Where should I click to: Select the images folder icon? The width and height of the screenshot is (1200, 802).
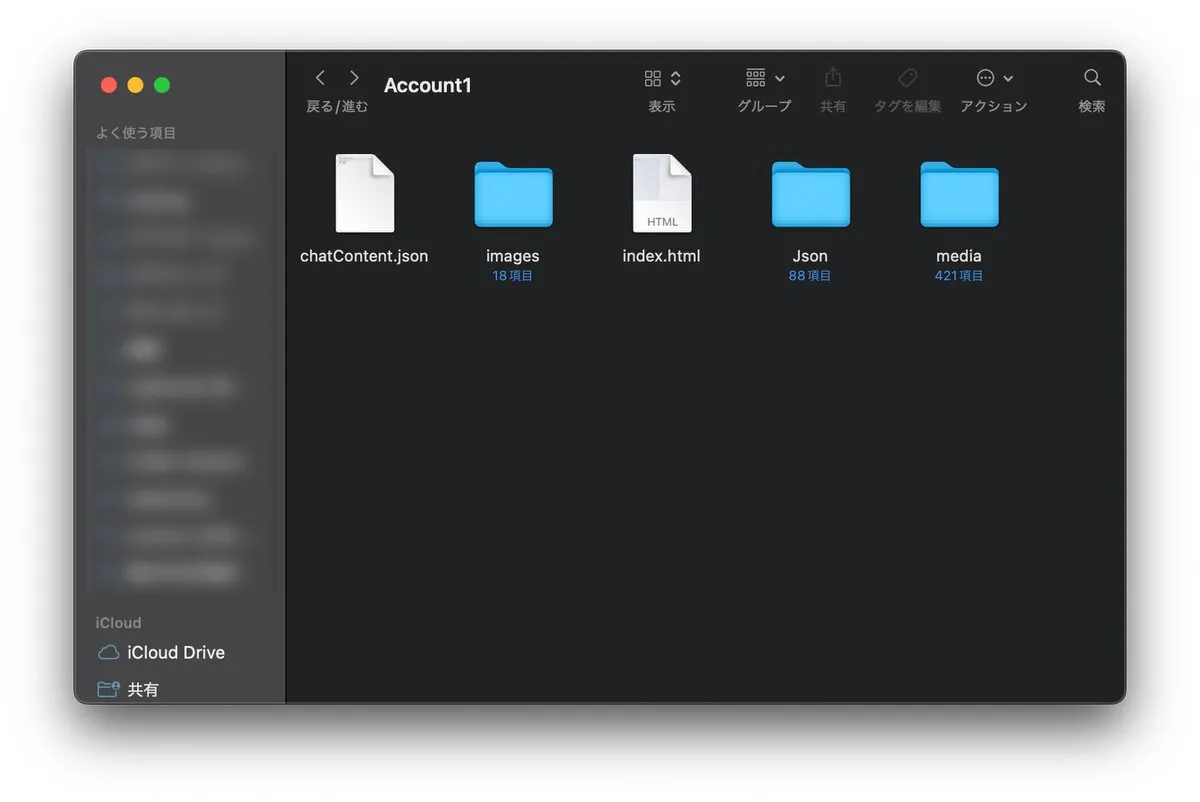pyautogui.click(x=513, y=194)
